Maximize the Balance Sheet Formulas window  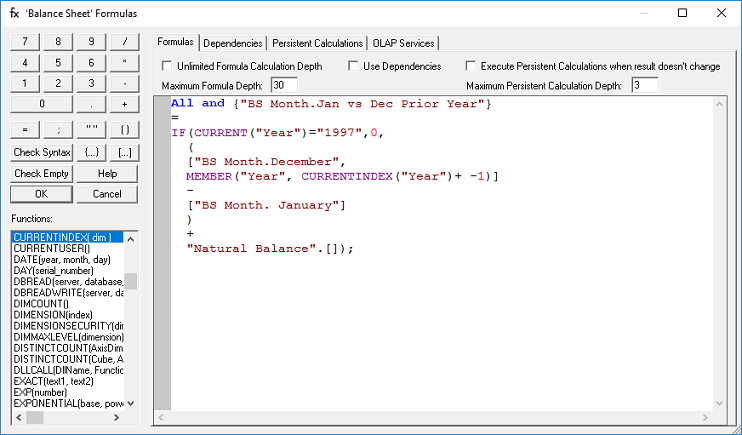coord(682,13)
